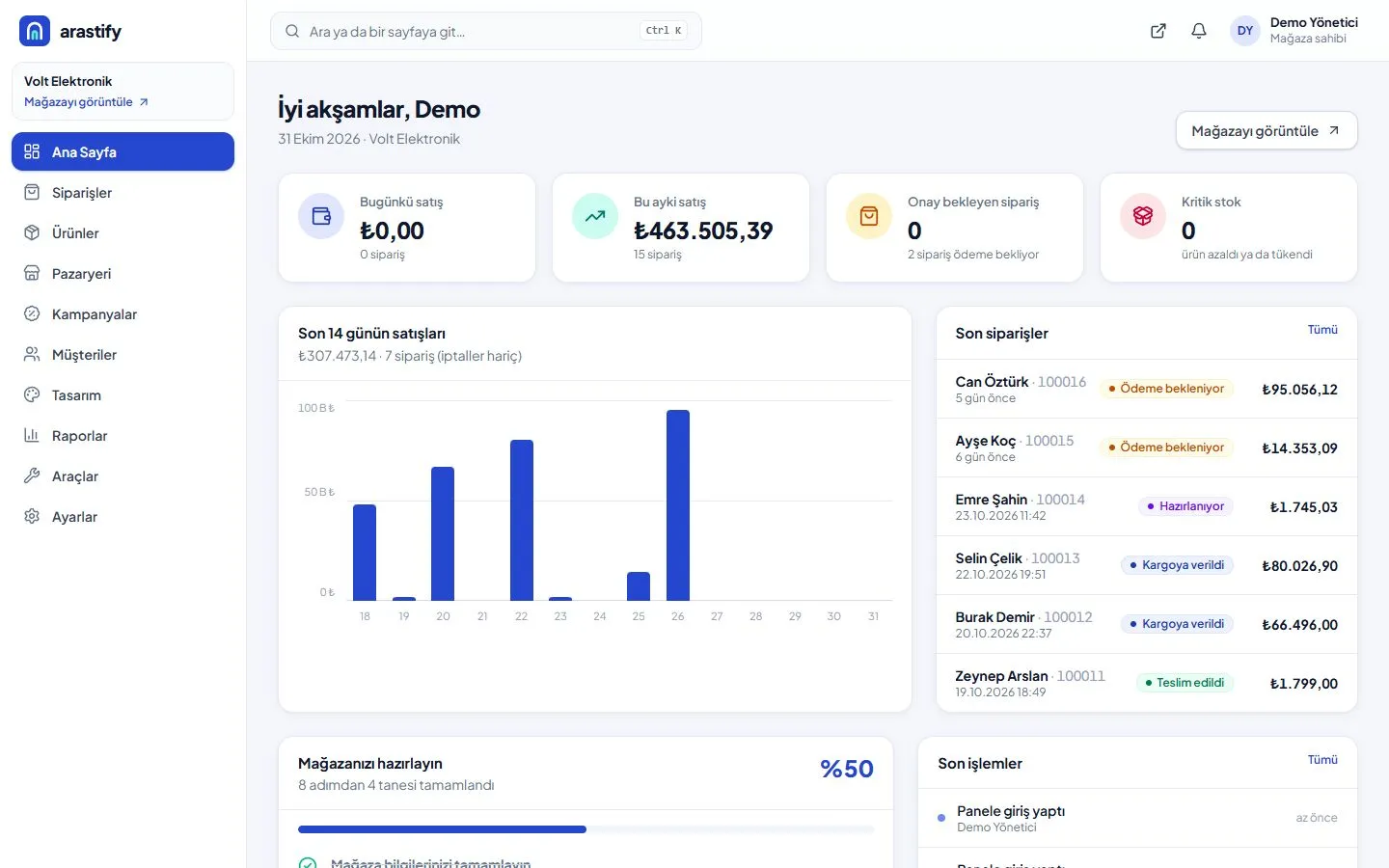The image size is (1389, 868).
Task: Click the Onay bekleyen sipariş bag icon
Action: click(x=869, y=216)
